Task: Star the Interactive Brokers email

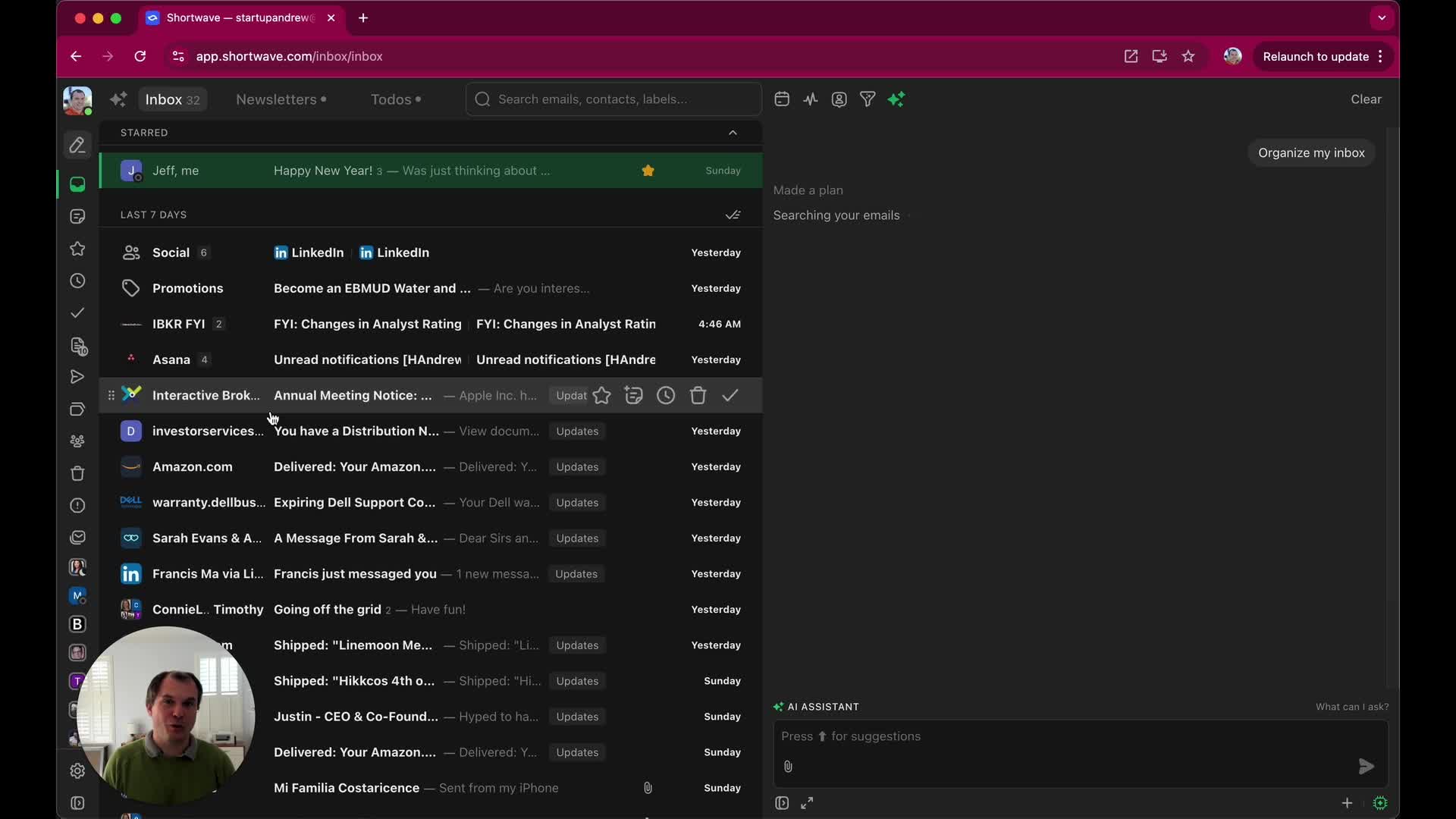Action: click(601, 395)
